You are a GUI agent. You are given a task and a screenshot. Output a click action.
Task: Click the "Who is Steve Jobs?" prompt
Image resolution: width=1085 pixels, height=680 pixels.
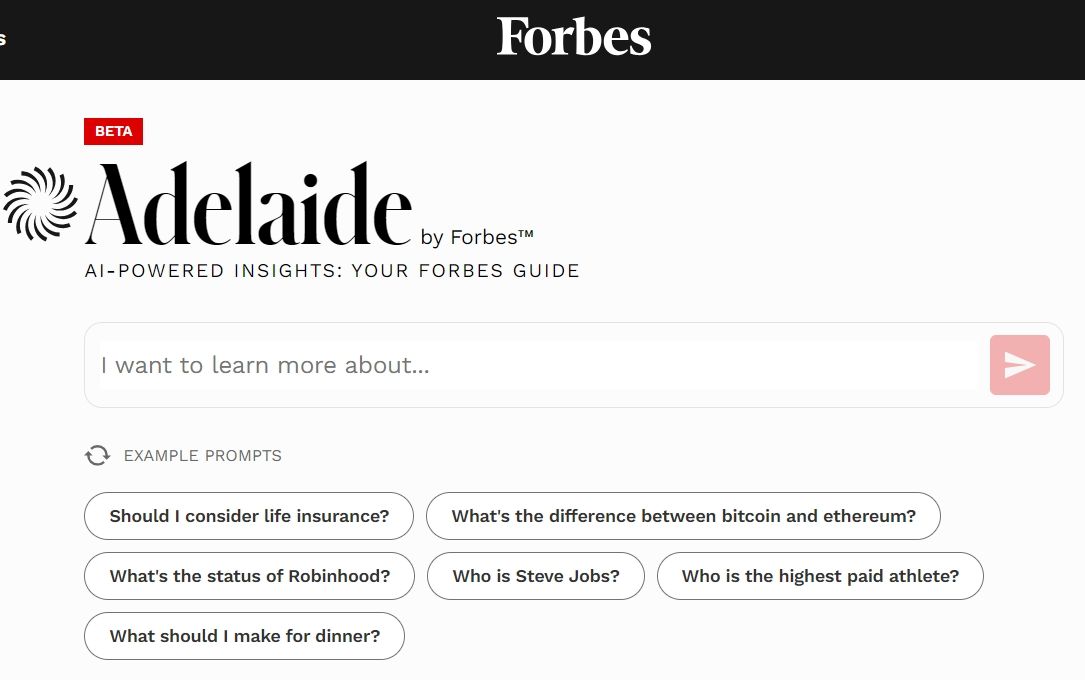[535, 576]
